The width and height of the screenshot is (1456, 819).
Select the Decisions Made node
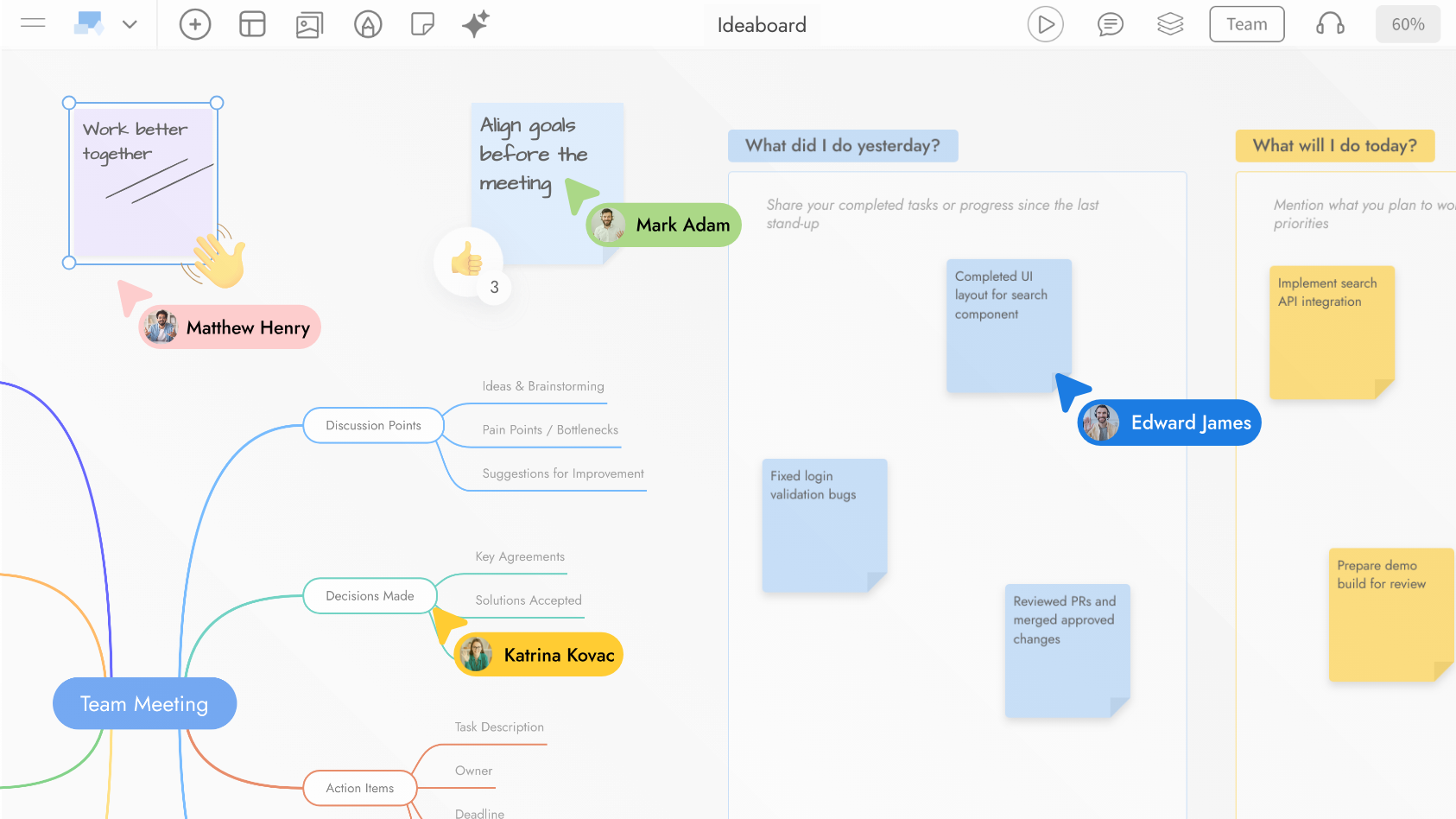[370, 596]
